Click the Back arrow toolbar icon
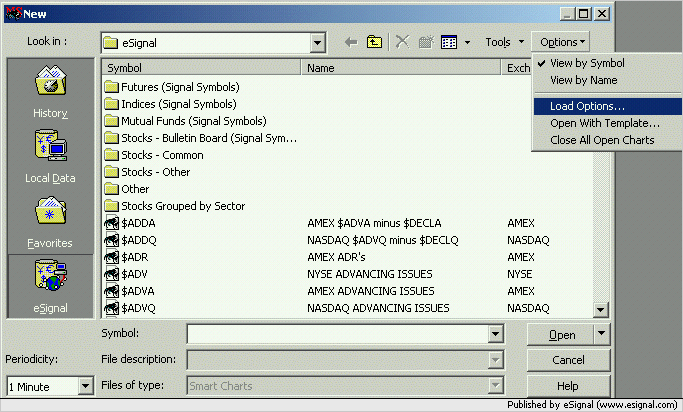683x412 pixels. point(351,42)
